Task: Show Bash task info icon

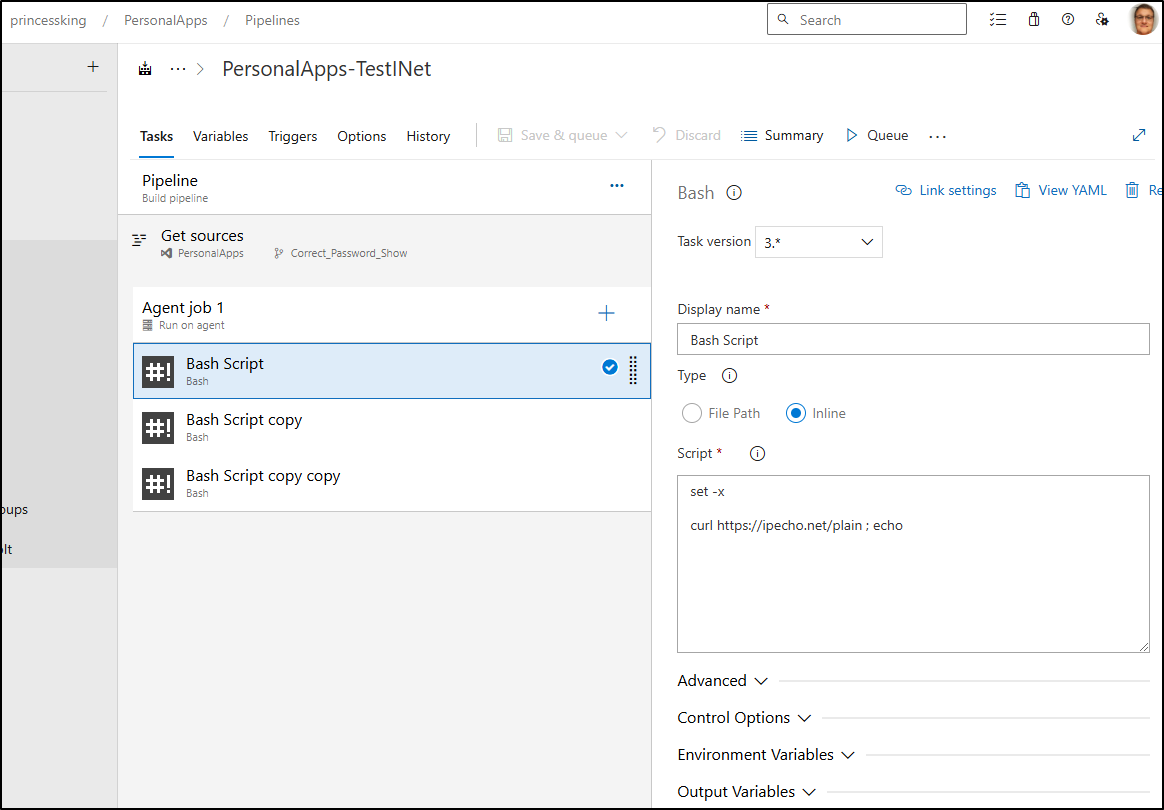Action: click(x=733, y=193)
